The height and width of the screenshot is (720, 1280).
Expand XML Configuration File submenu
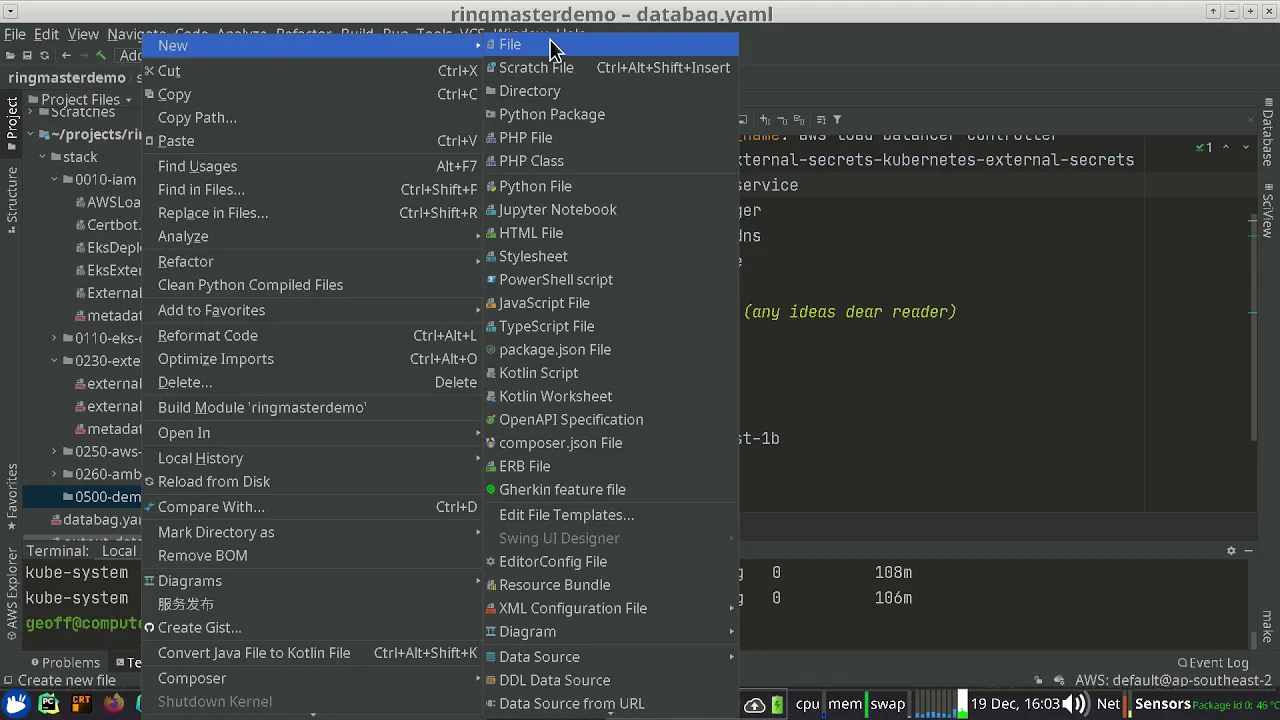coord(611,608)
